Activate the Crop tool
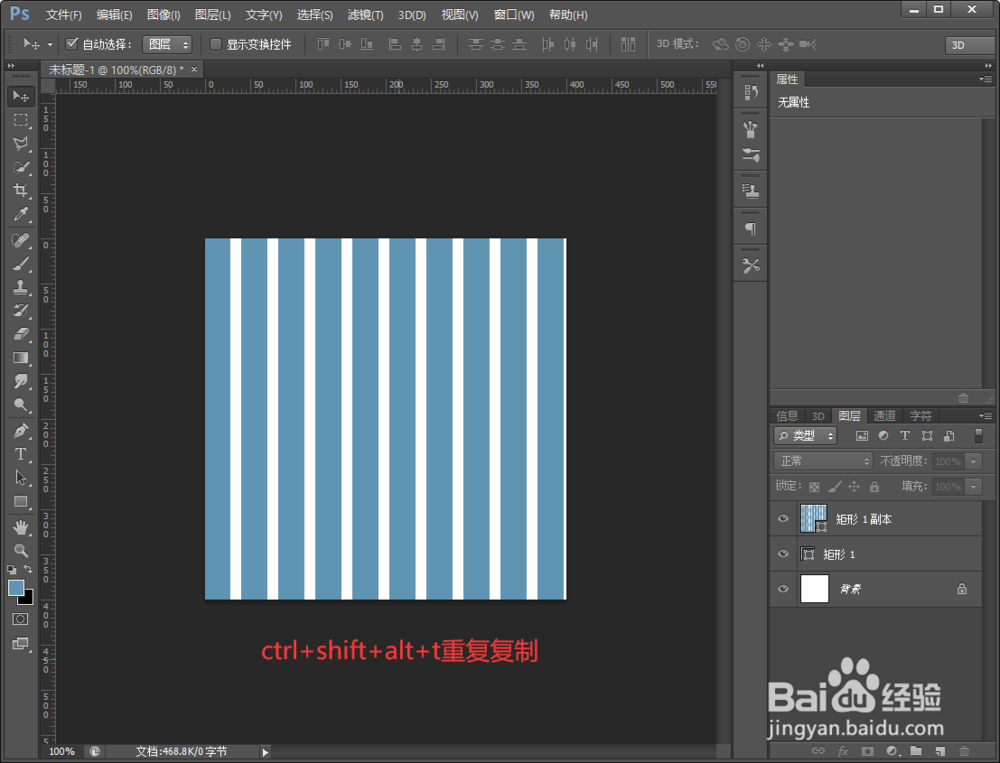 pyautogui.click(x=20, y=190)
